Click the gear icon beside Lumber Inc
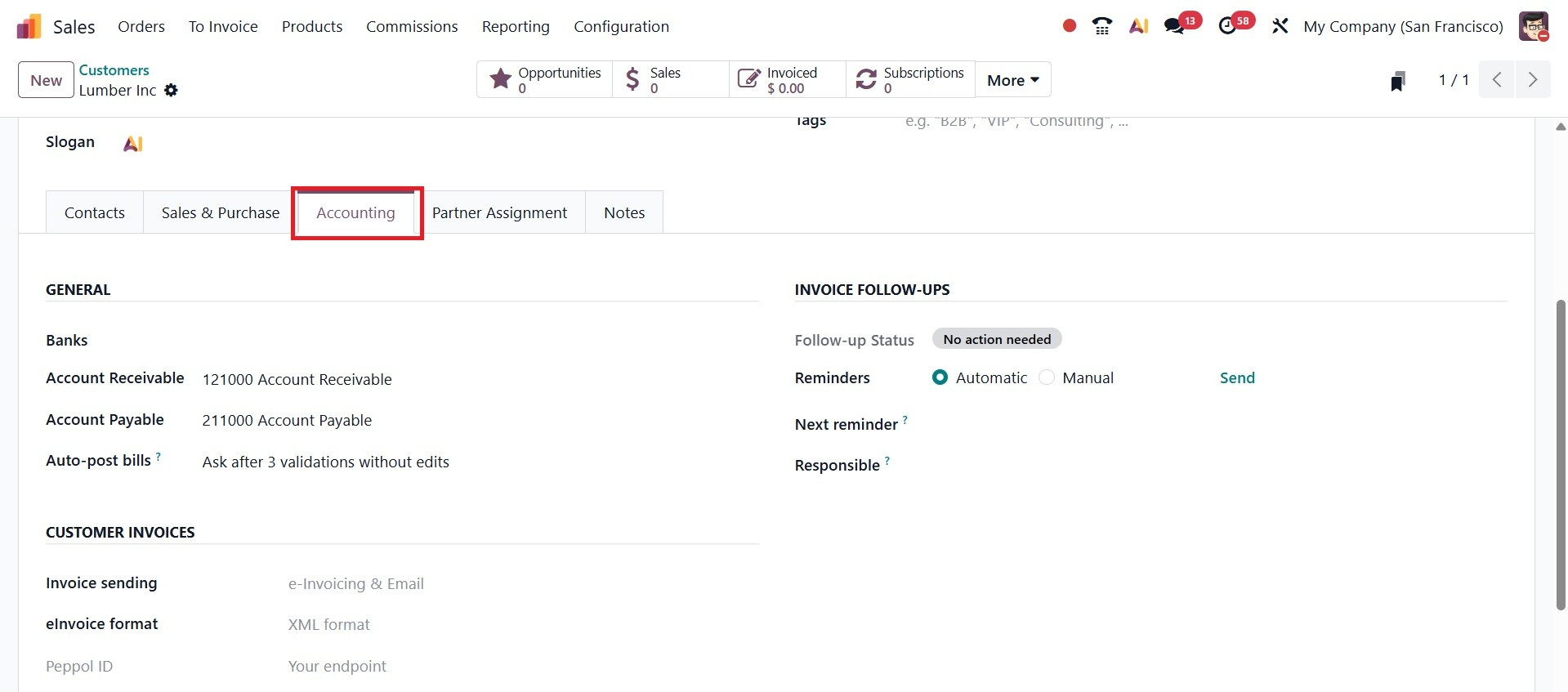1568x692 pixels. [171, 91]
